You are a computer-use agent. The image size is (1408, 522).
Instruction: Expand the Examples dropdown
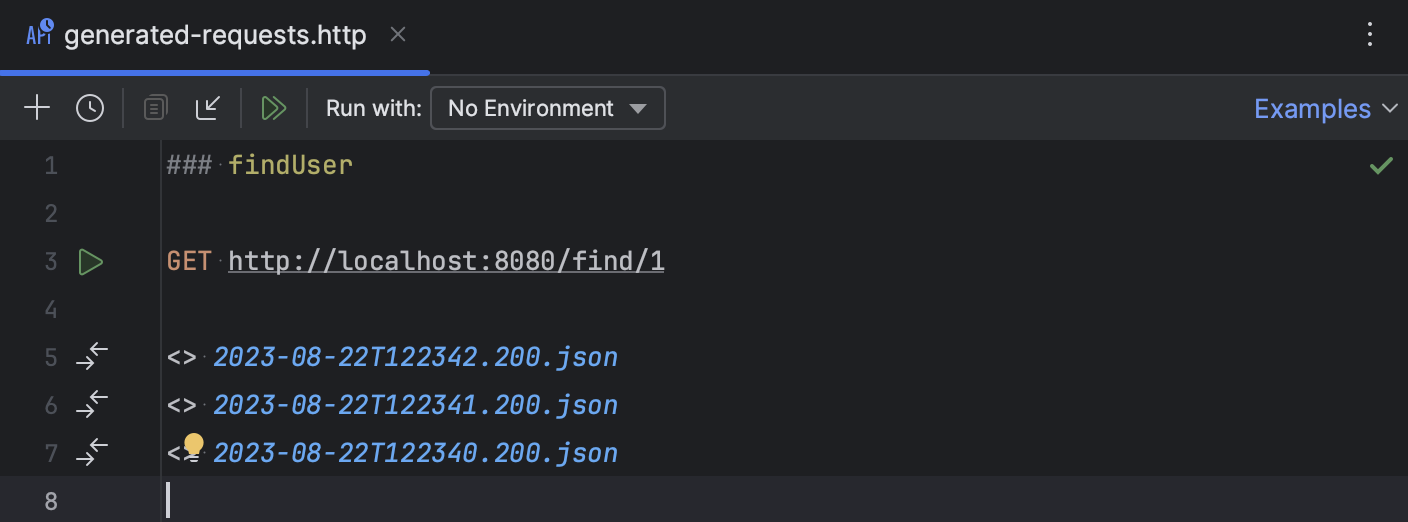[1325, 108]
